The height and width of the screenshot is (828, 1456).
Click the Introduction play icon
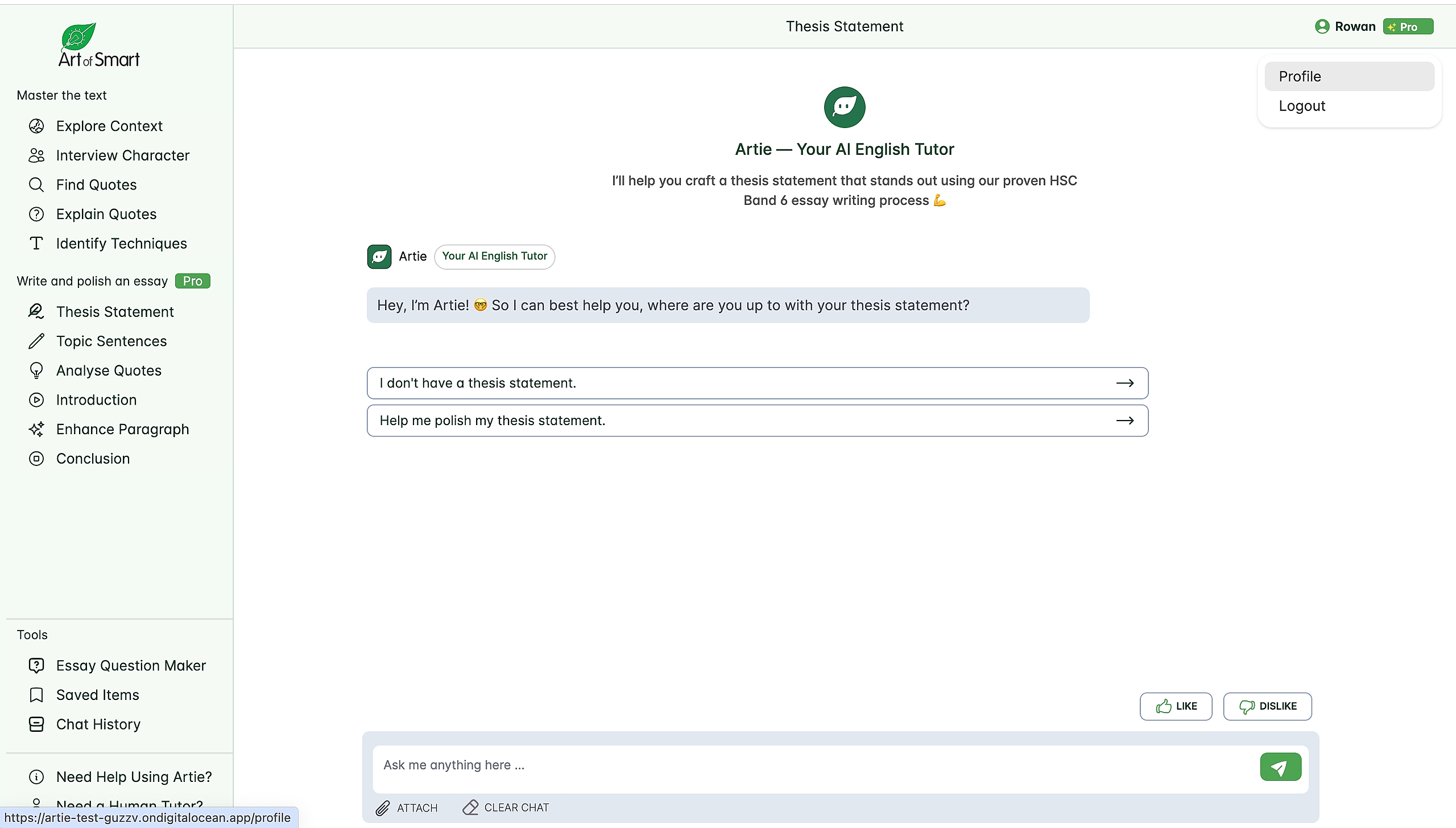click(36, 399)
